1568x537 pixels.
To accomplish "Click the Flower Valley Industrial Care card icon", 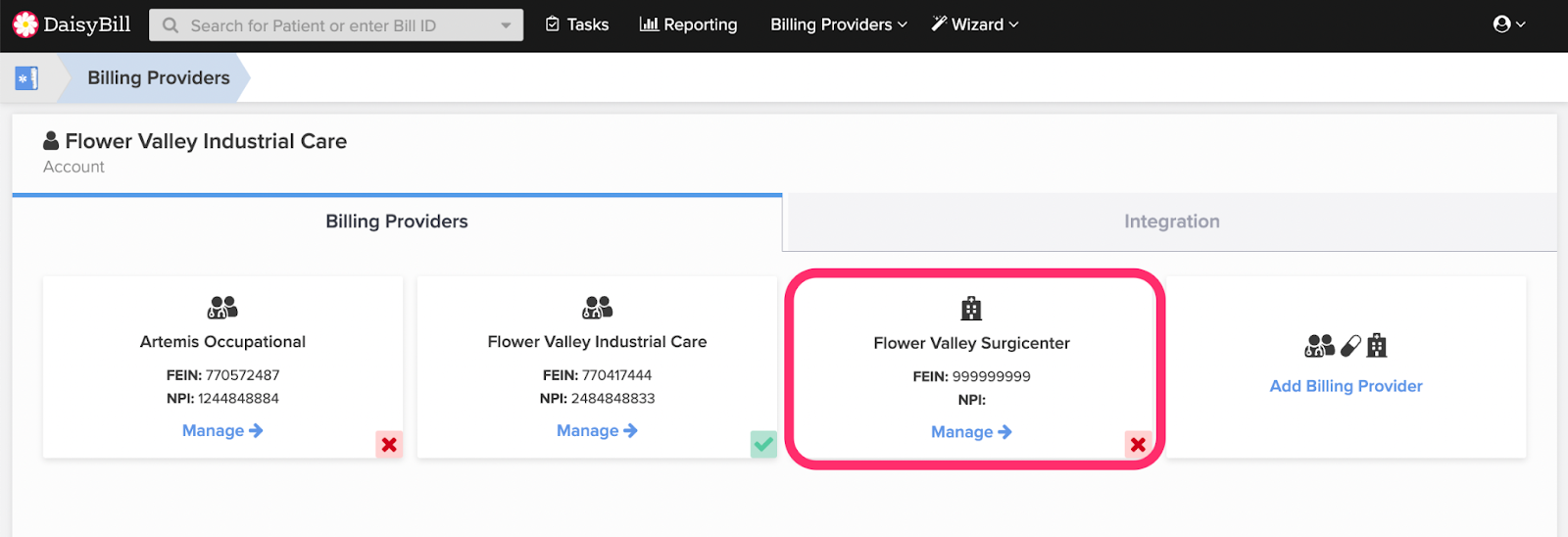I will [597, 308].
